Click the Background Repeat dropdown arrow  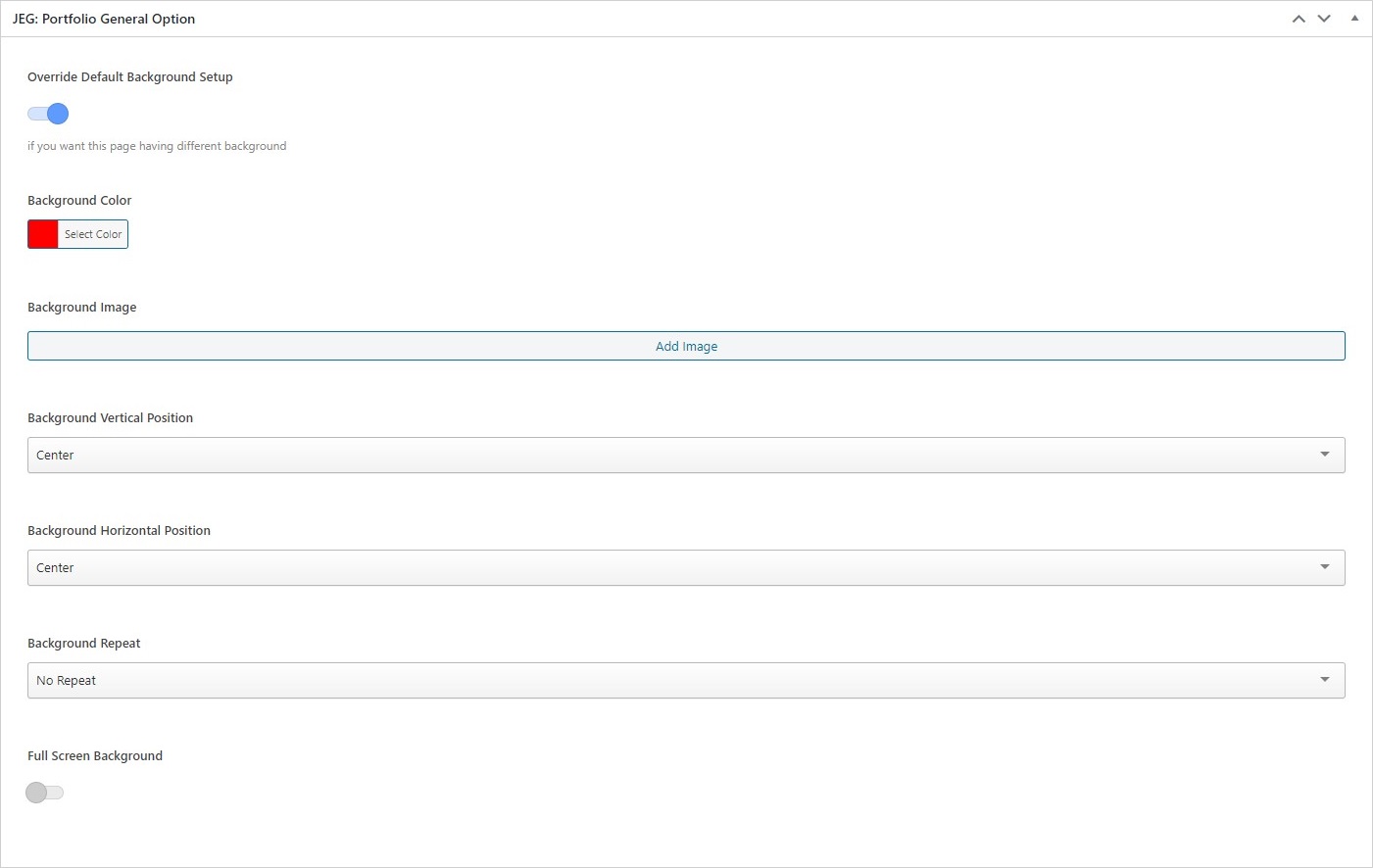(1325, 680)
